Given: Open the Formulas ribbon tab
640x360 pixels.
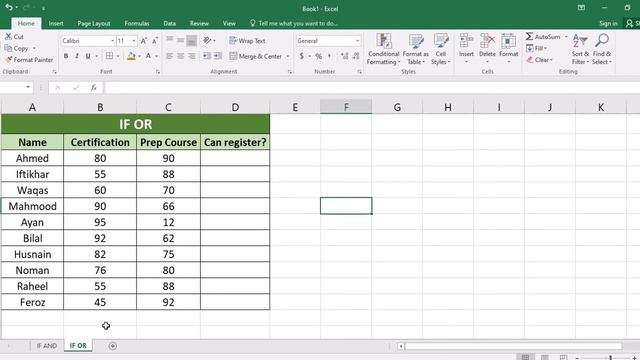Looking at the screenshot, I should [x=137, y=23].
